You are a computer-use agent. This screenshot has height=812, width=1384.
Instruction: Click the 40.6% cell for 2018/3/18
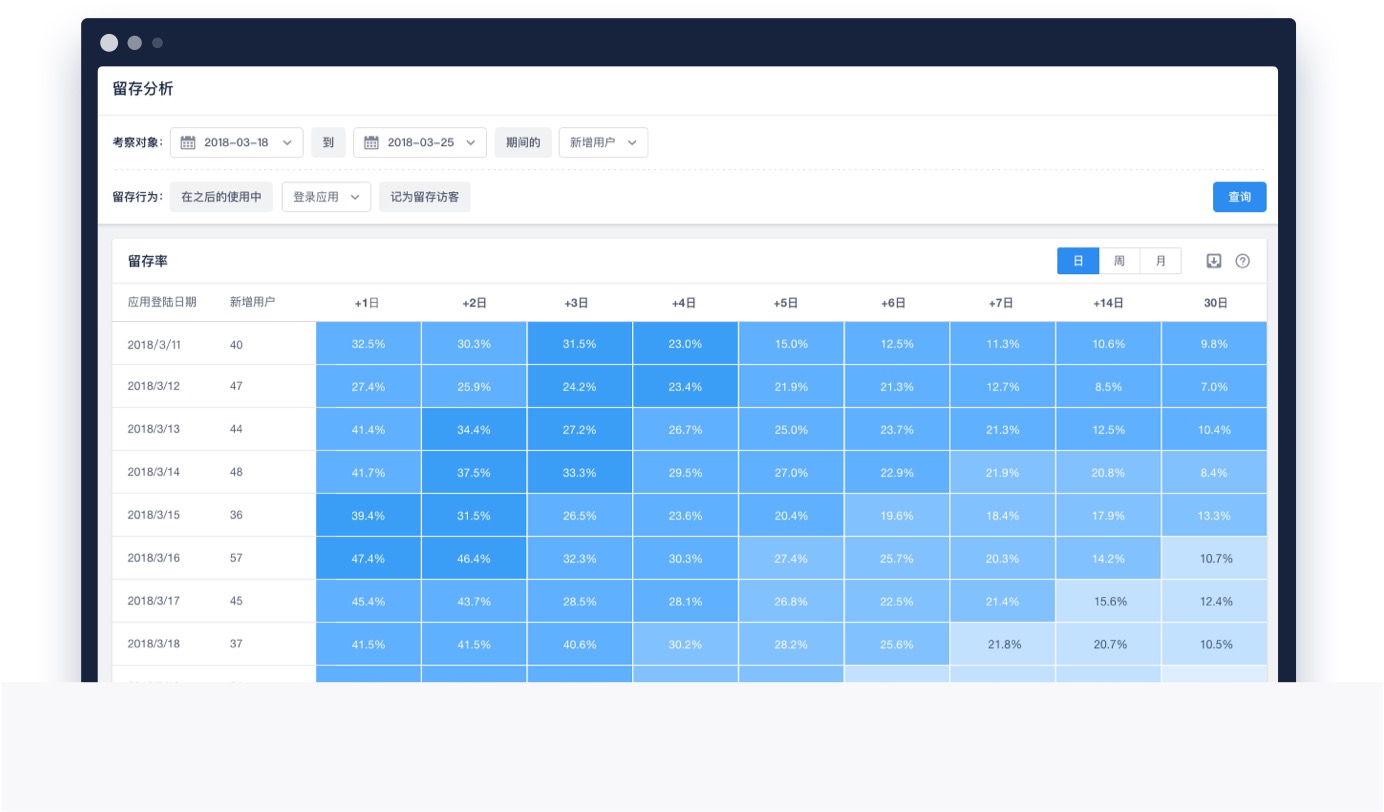point(580,644)
